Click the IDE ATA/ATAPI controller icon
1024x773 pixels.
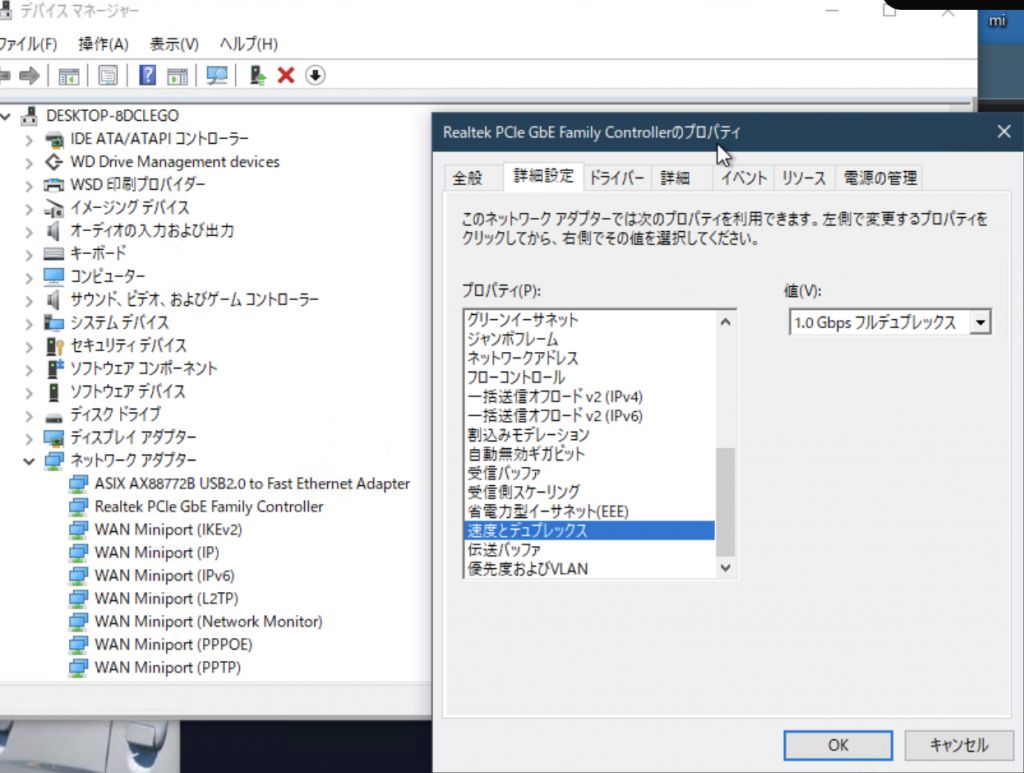click(54, 139)
